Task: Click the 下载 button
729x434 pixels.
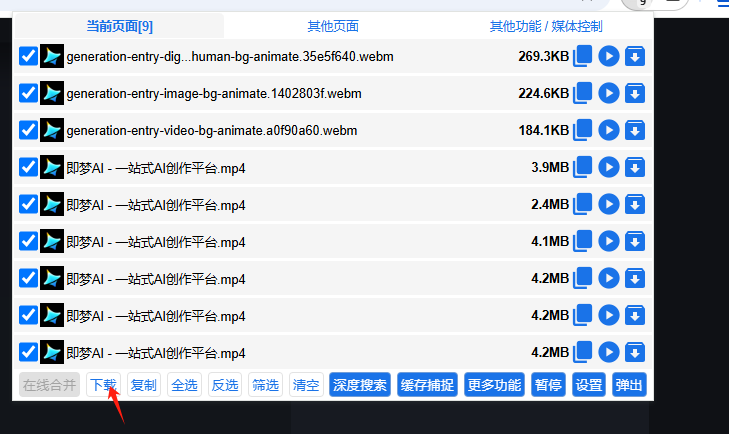Action: coord(103,385)
